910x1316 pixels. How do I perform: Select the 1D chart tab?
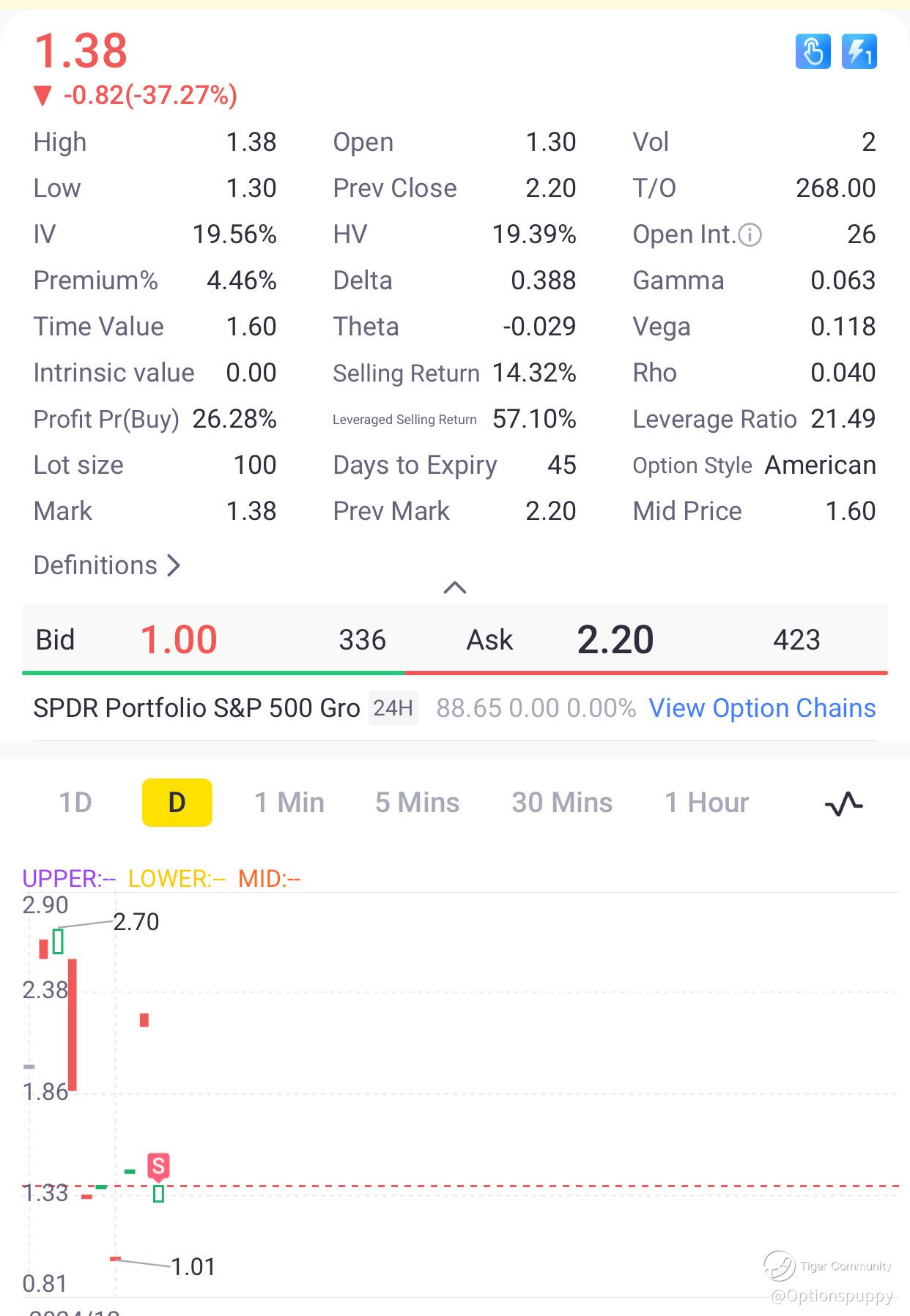tap(75, 803)
